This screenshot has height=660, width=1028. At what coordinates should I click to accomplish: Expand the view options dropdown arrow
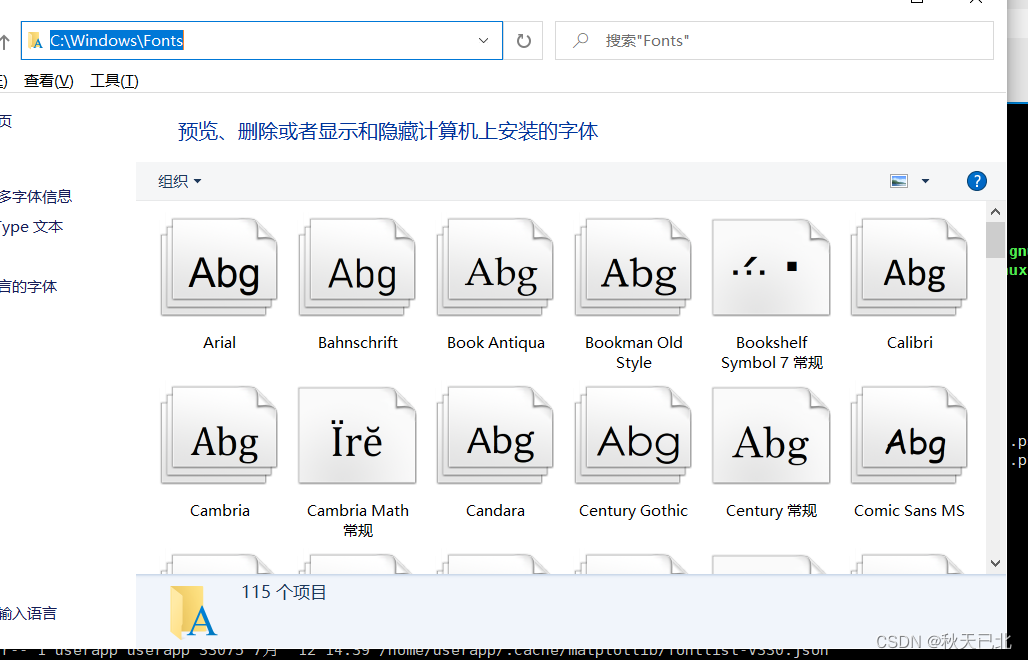[x=925, y=181]
